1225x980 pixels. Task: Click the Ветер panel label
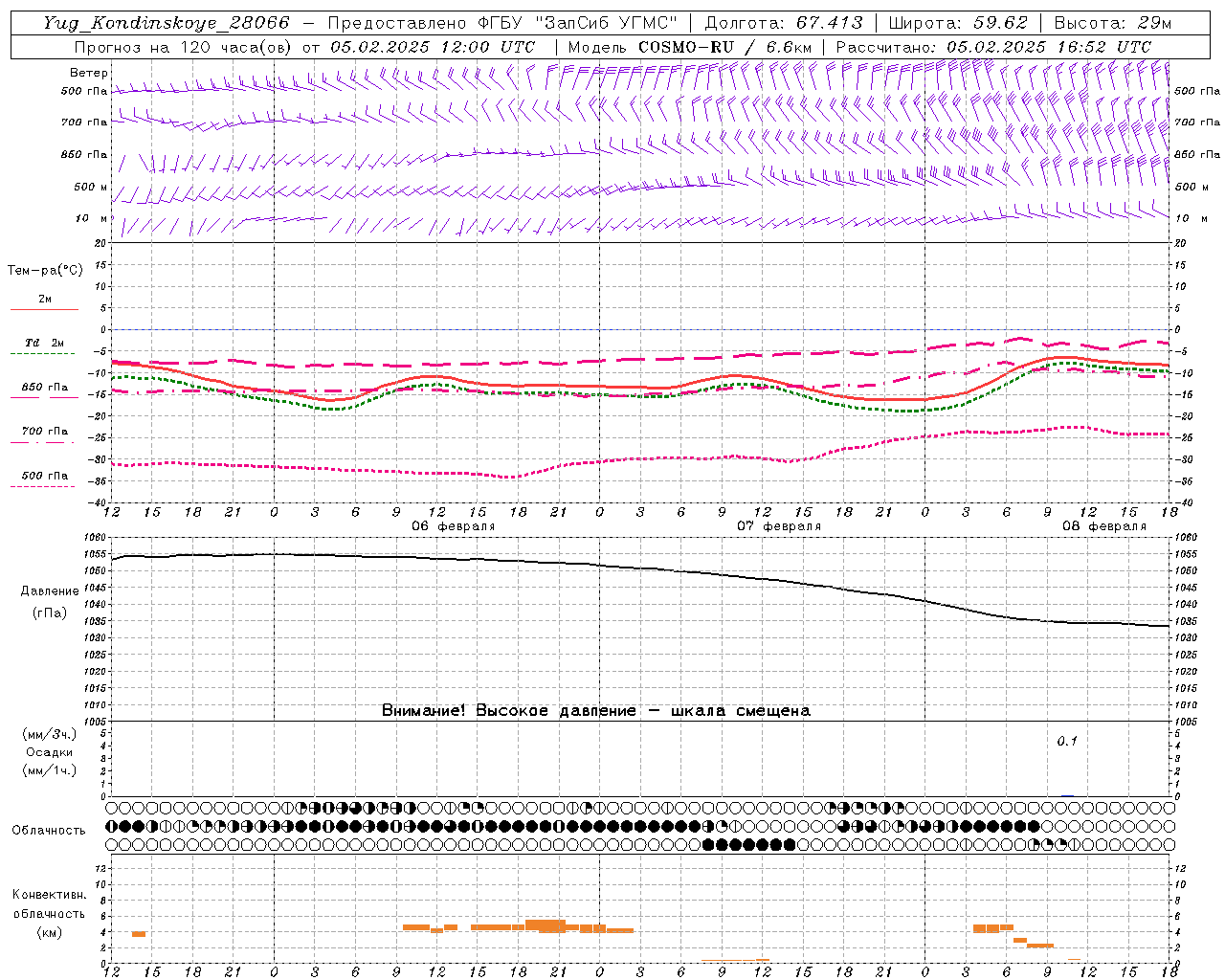tap(89, 73)
